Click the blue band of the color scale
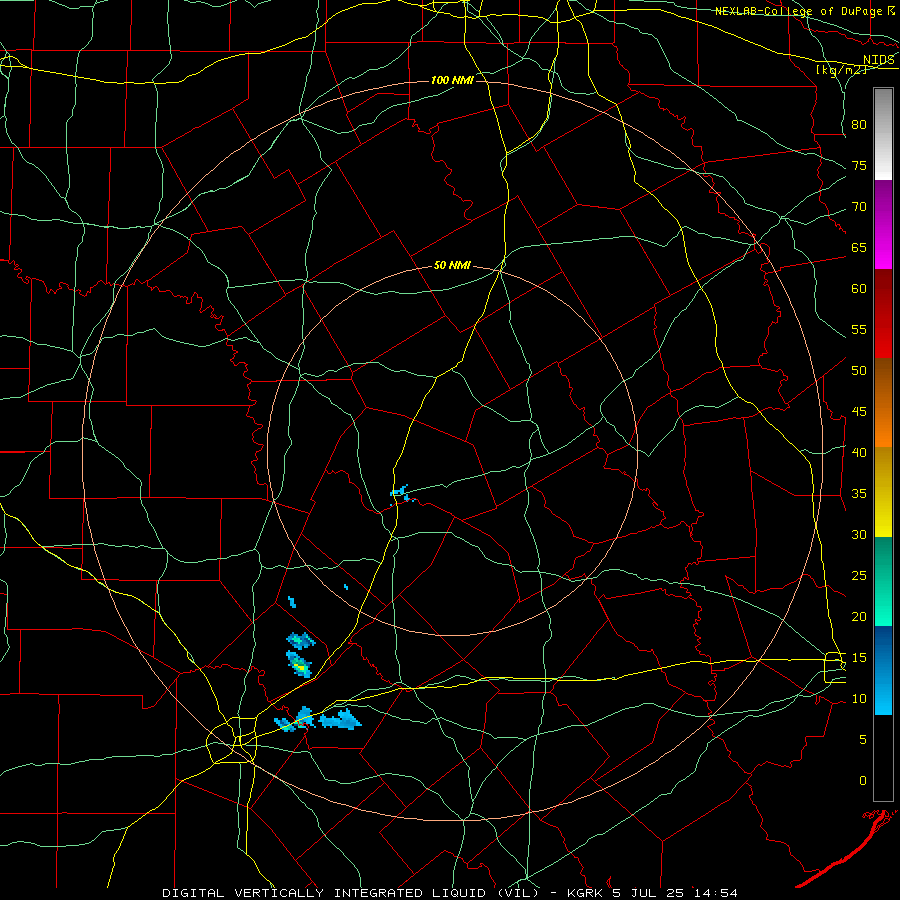Image resolution: width=900 pixels, height=900 pixels. (883, 670)
